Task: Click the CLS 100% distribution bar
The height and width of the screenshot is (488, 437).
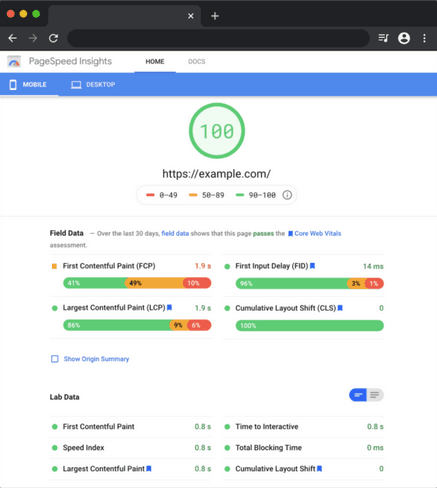Action: click(x=310, y=326)
